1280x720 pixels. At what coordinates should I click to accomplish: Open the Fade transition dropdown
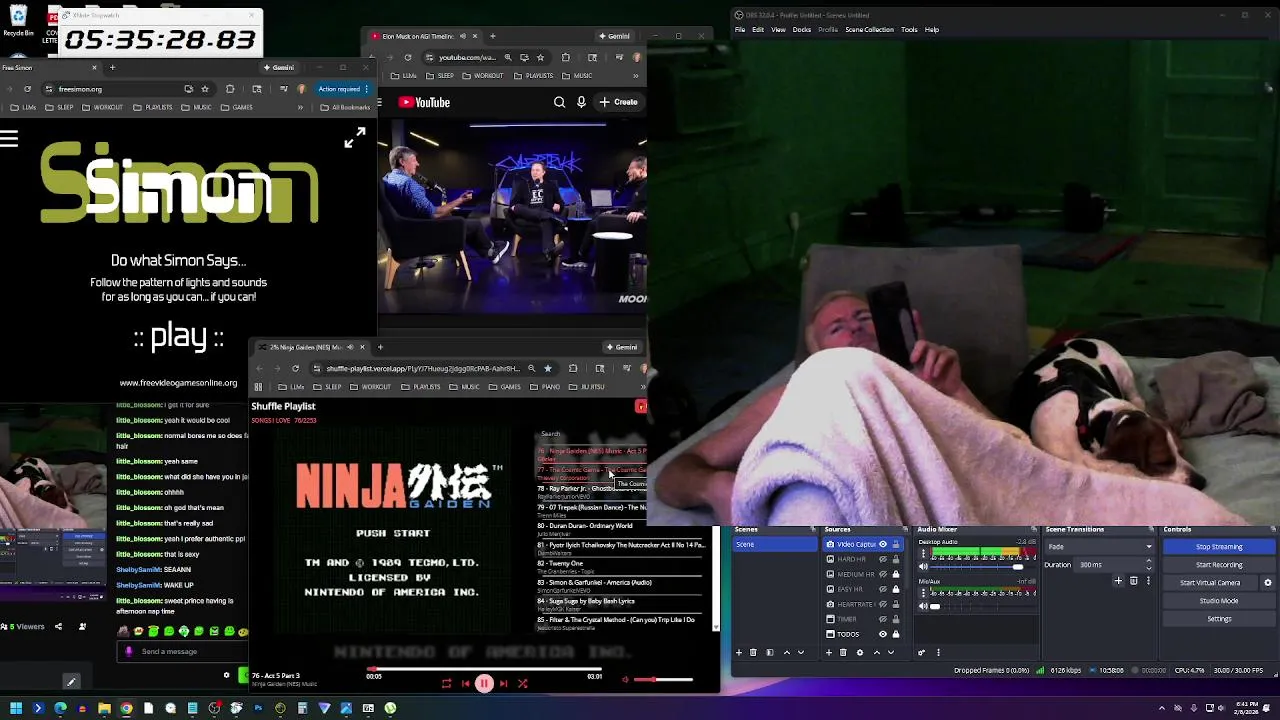[x=1100, y=547]
